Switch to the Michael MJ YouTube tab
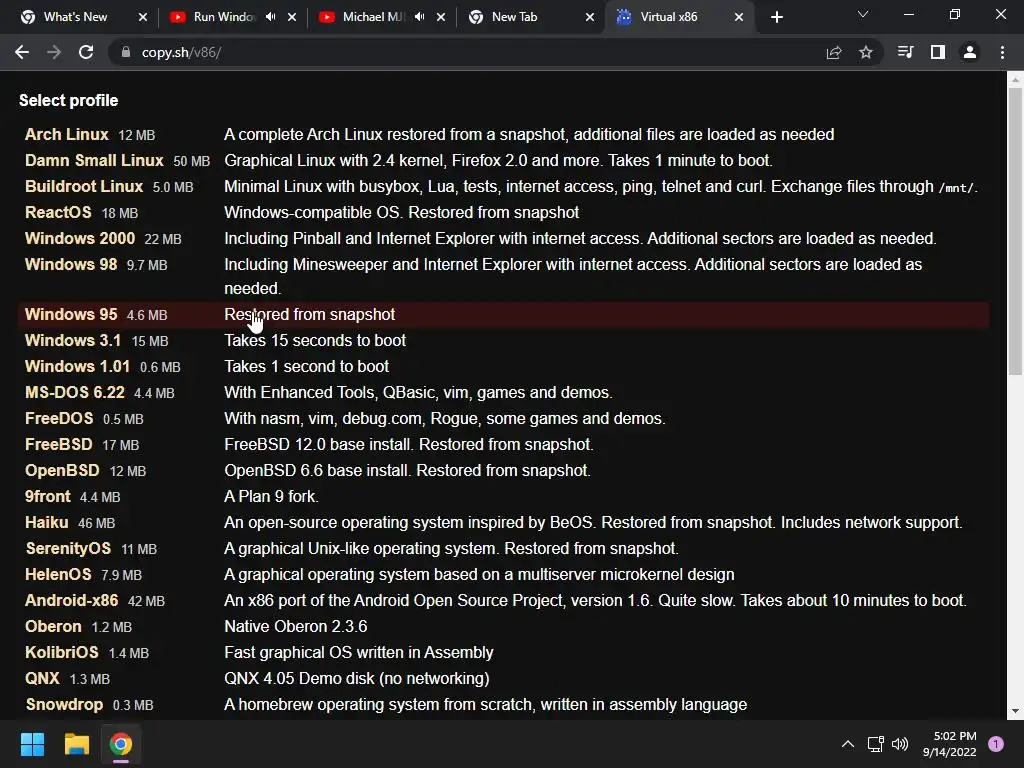 pyautogui.click(x=372, y=17)
